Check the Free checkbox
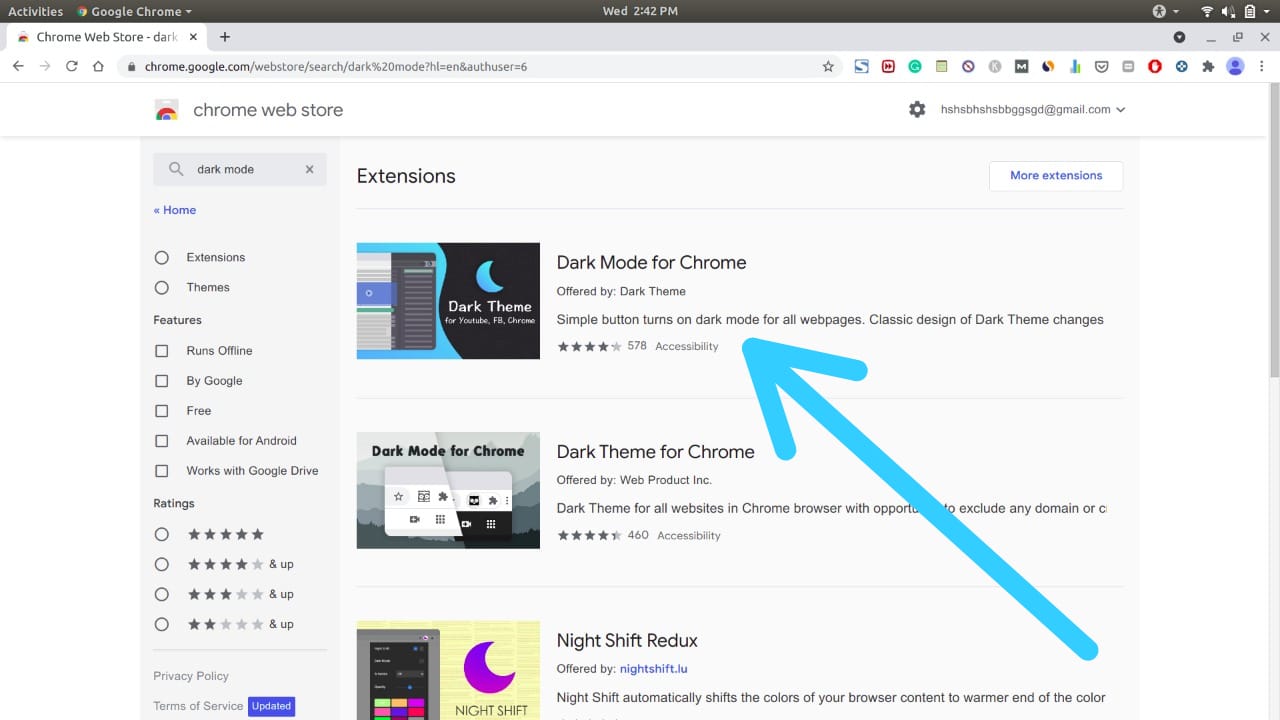This screenshot has height=720, width=1280. [162, 411]
